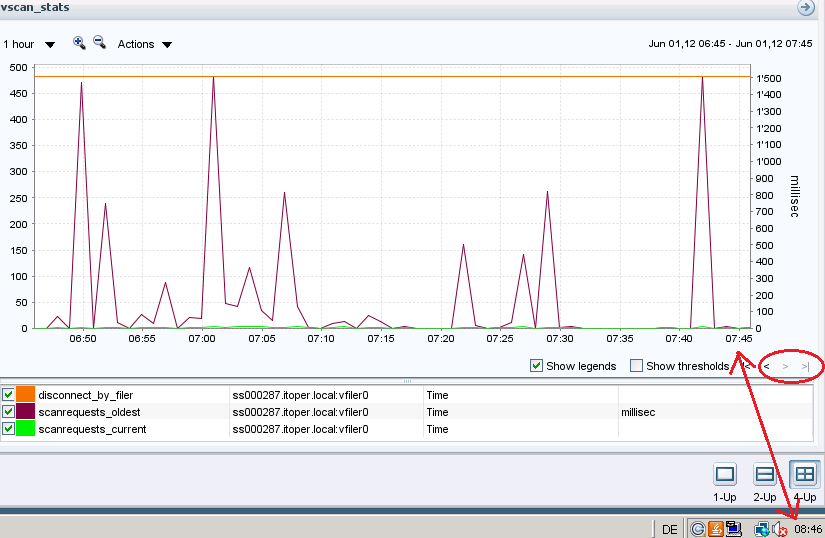The image size is (825, 538).
Task: Zoom out of the chart
Action: click(99, 43)
